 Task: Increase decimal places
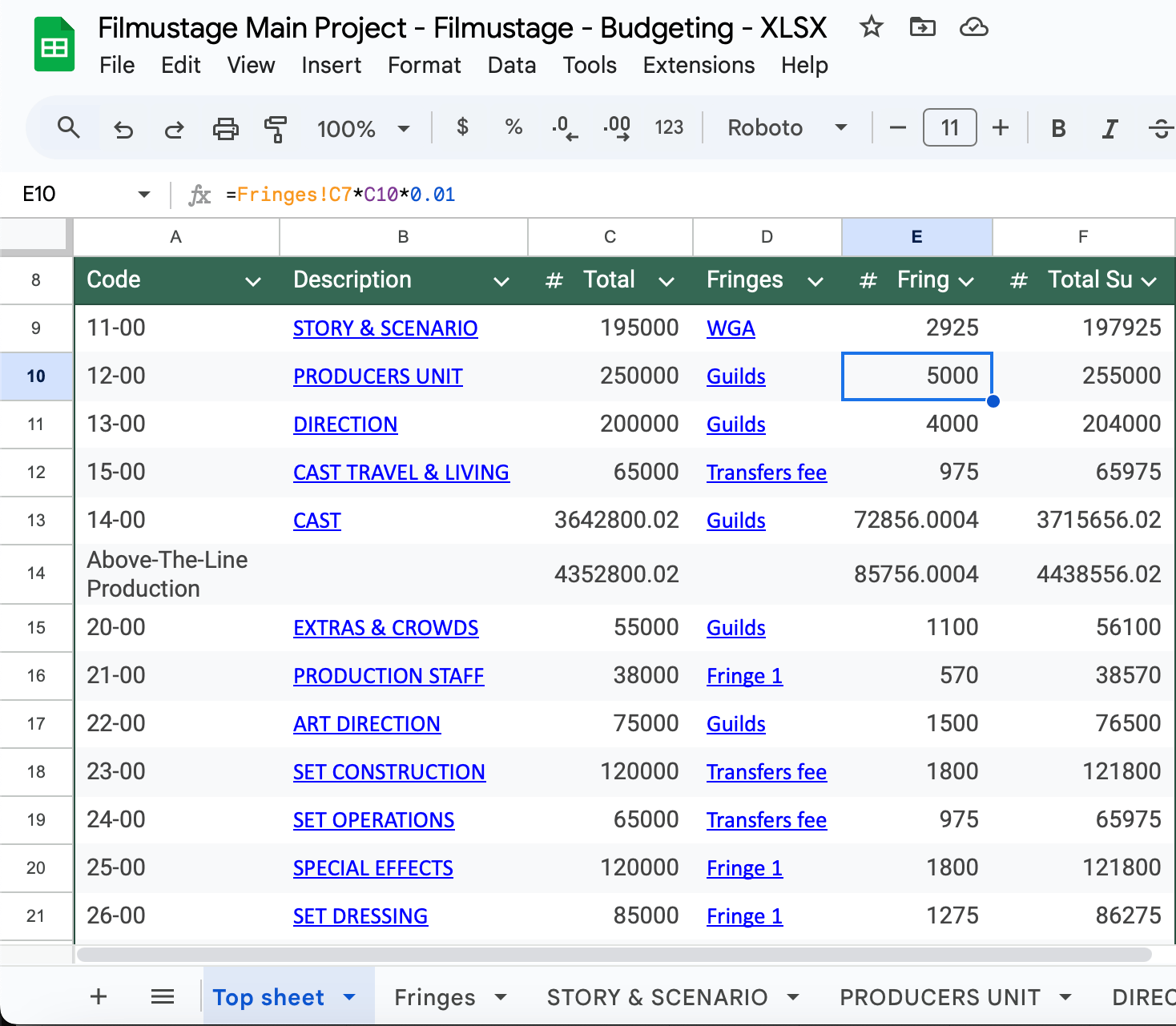click(x=617, y=128)
